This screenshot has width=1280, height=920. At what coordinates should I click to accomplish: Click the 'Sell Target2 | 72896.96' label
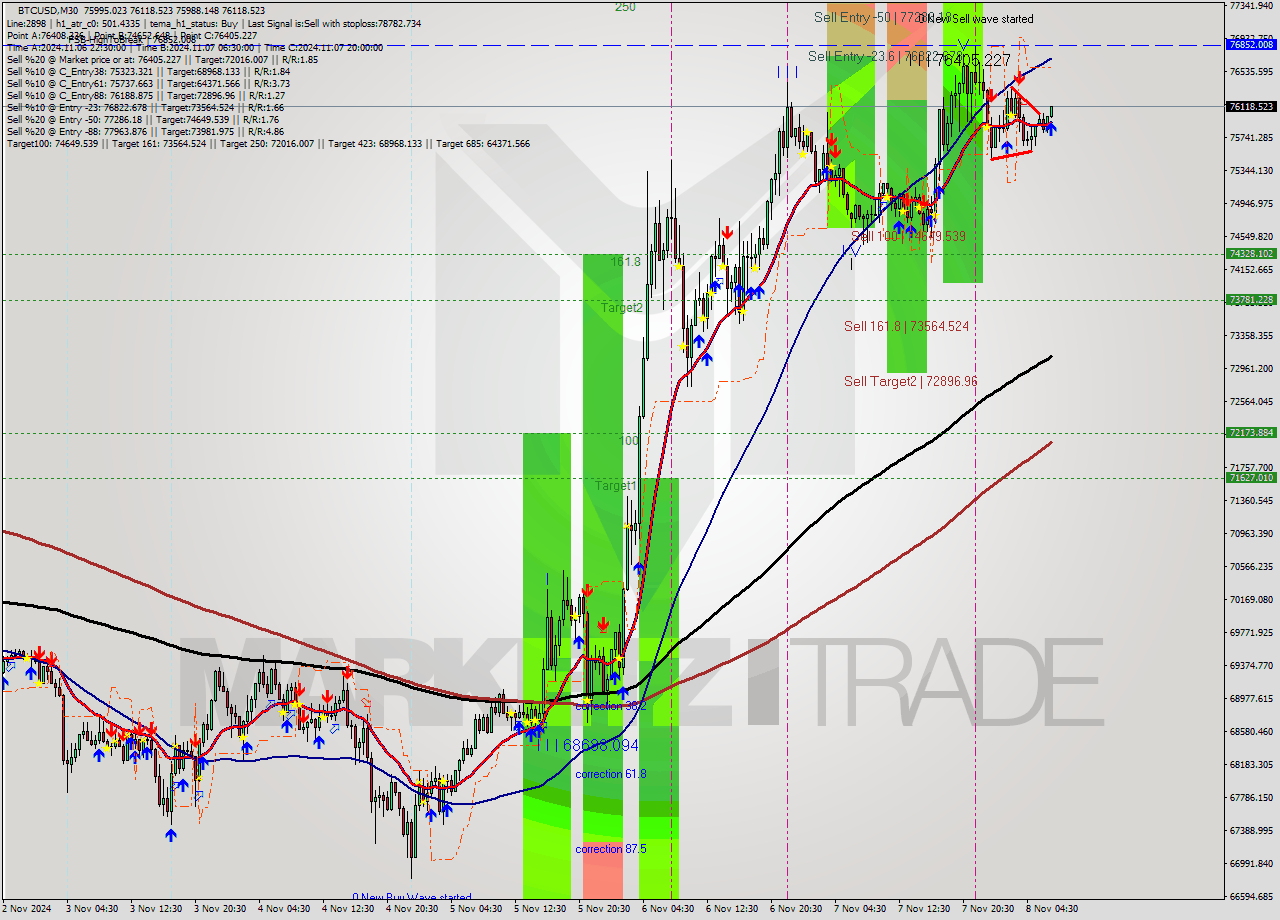tap(910, 381)
